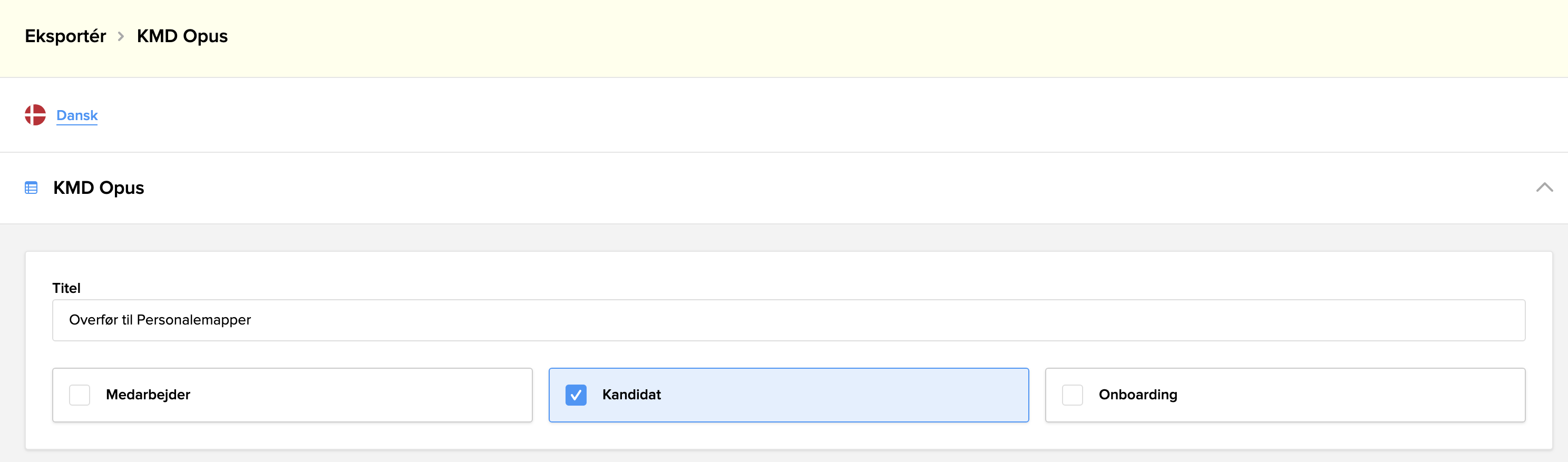Open the Dansk language link
Screen dimensions: 1568x462
pos(77,115)
